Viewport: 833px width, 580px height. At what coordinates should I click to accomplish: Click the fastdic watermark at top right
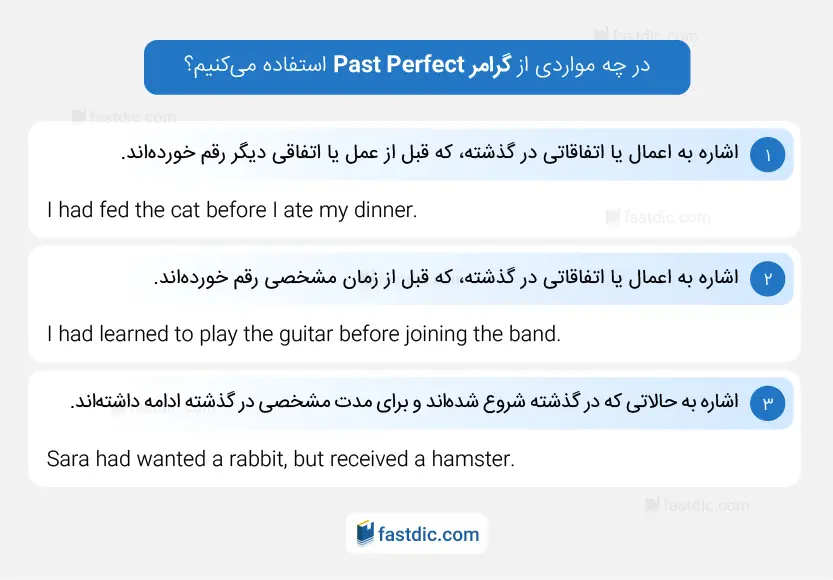(x=645, y=35)
